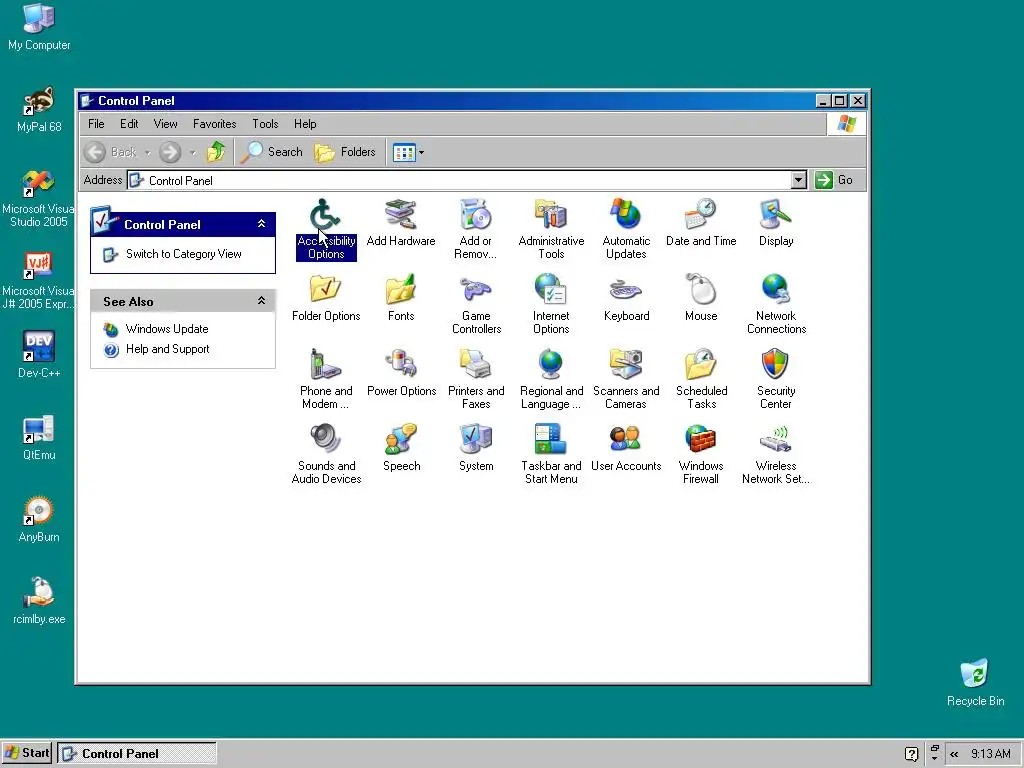Click the taskbar clock showing 9:13 AM

pyautogui.click(x=991, y=754)
